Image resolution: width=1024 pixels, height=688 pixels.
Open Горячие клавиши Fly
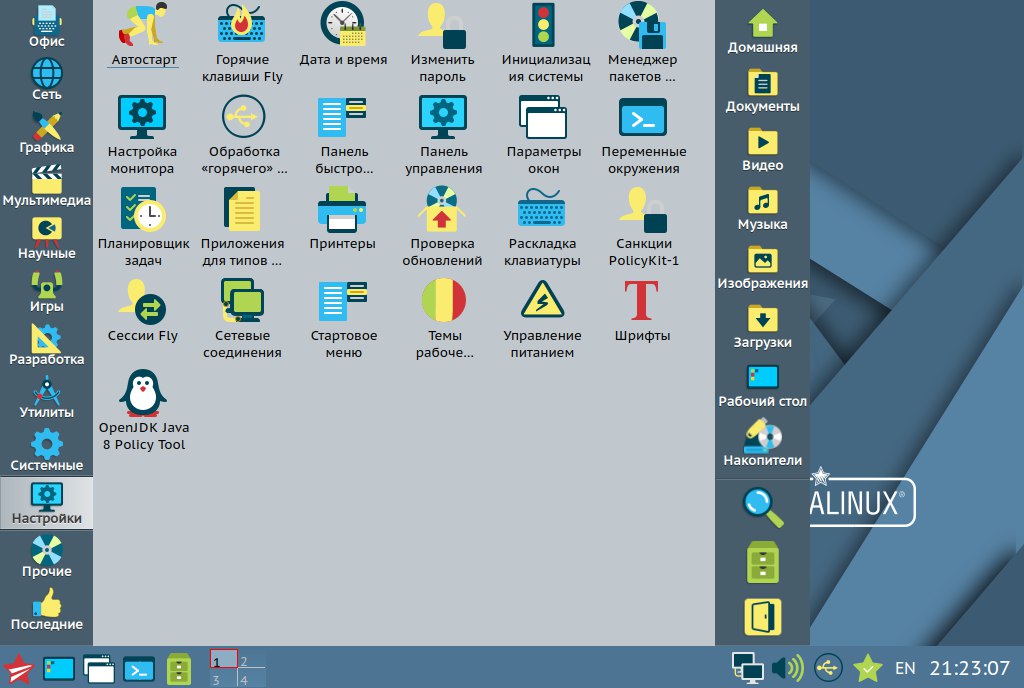tap(242, 42)
